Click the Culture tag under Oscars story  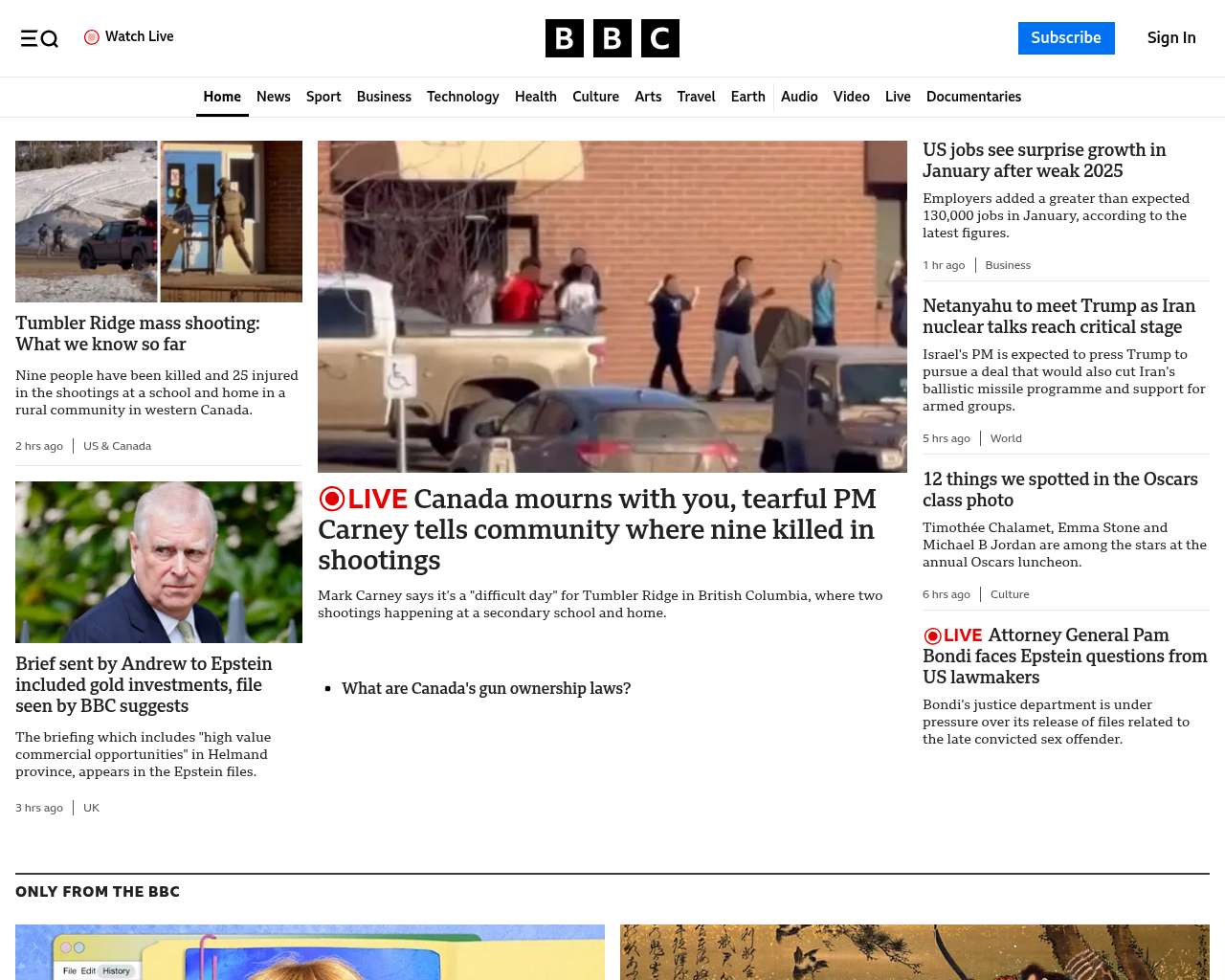(1010, 594)
